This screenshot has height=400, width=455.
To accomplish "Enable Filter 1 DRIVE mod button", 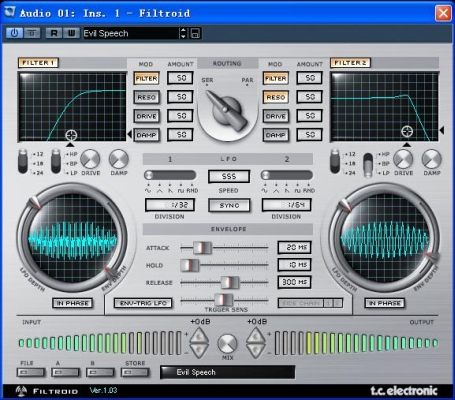I will click(146, 116).
